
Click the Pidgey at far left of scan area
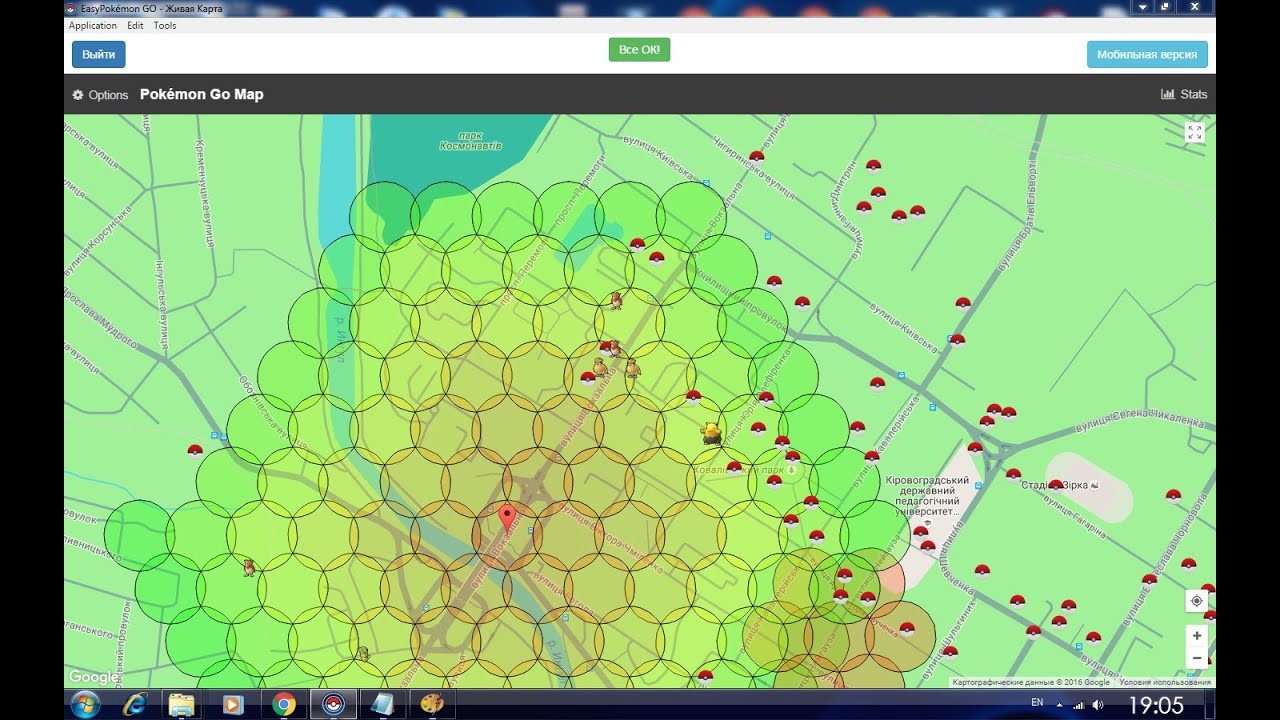249,567
